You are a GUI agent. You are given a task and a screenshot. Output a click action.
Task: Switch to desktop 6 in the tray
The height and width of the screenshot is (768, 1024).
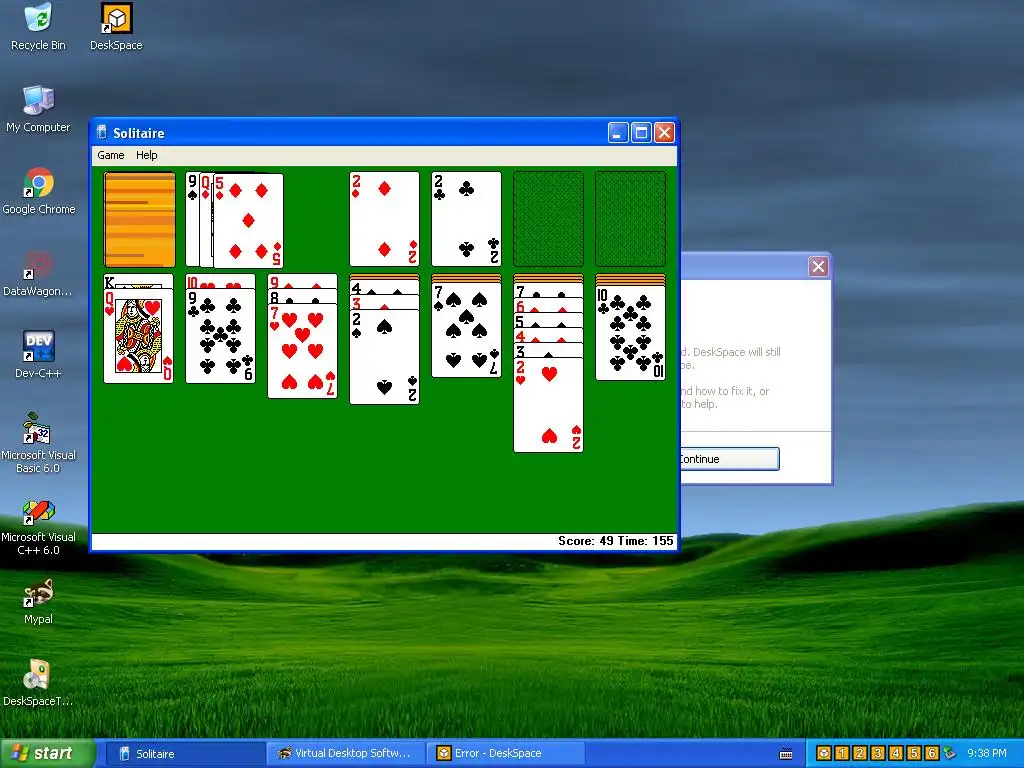pos(931,753)
